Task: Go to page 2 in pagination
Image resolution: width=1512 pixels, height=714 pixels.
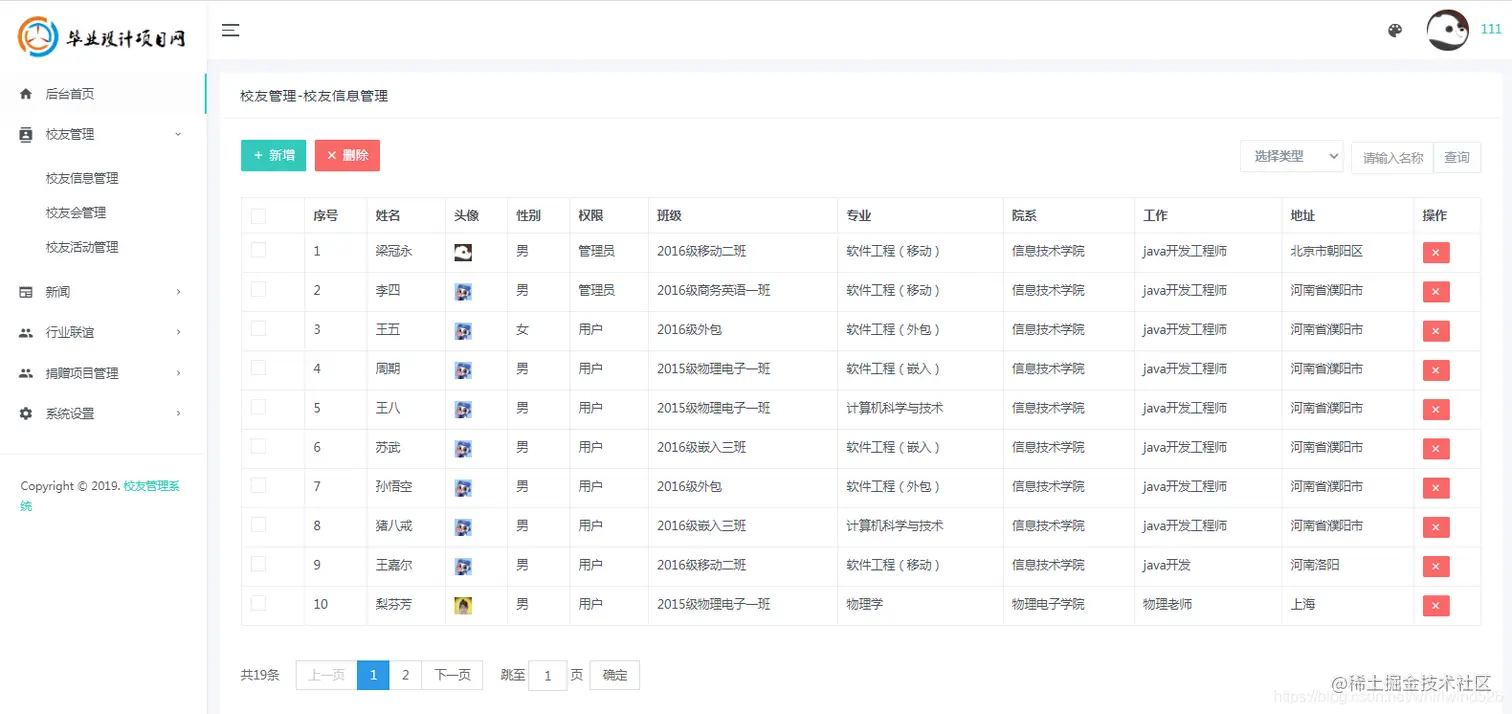Action: point(405,675)
